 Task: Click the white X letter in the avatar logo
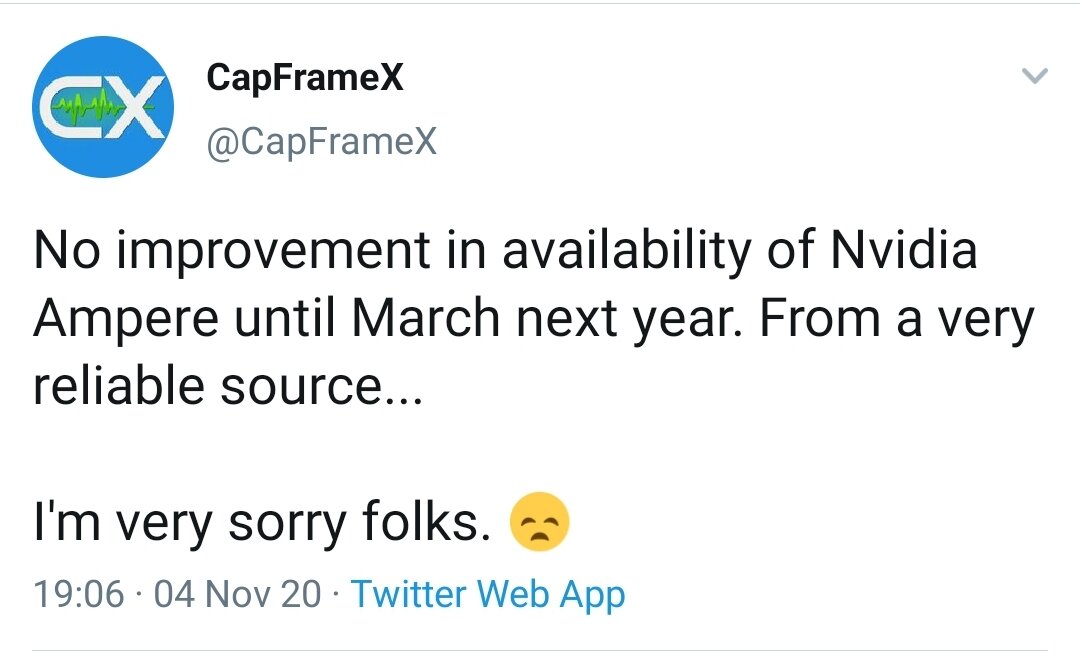pos(141,107)
